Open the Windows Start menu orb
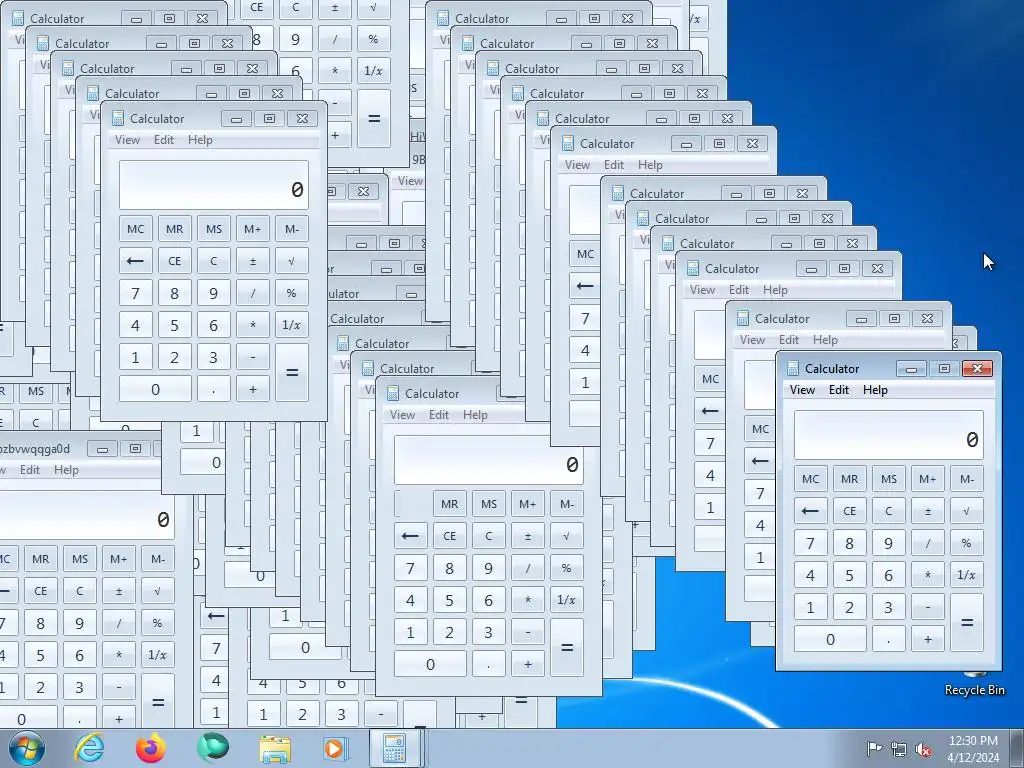Image resolution: width=1024 pixels, height=768 pixels. 26,748
